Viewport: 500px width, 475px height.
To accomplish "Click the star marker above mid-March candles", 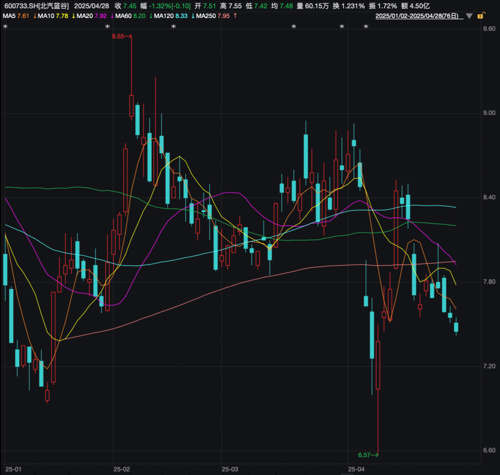I will coord(294,27).
